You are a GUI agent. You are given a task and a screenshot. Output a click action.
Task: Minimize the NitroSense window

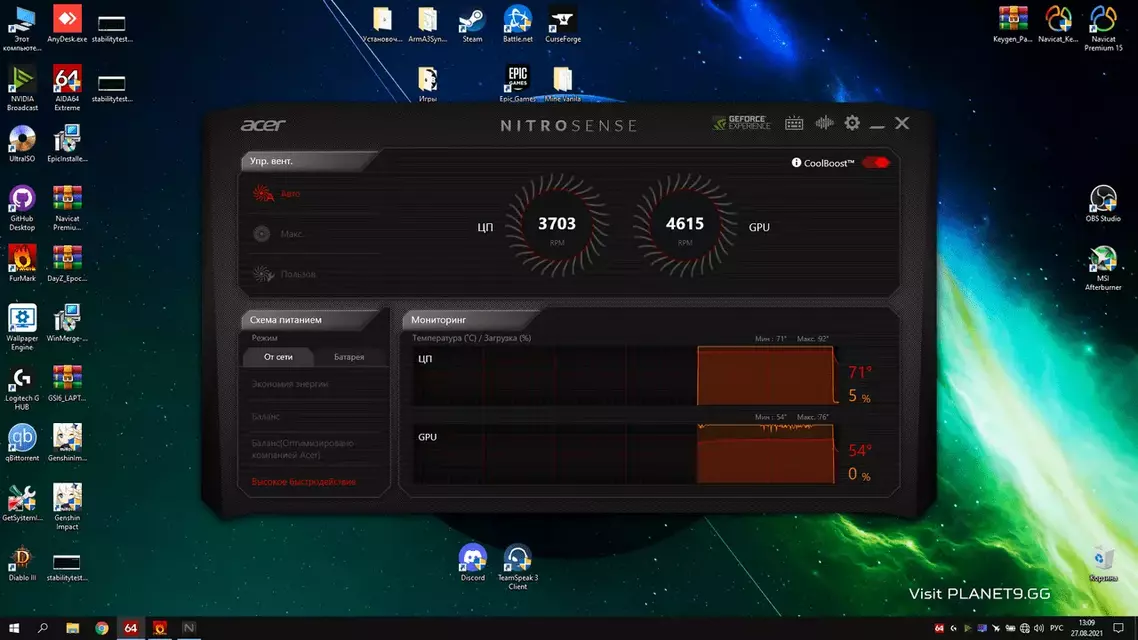877,125
